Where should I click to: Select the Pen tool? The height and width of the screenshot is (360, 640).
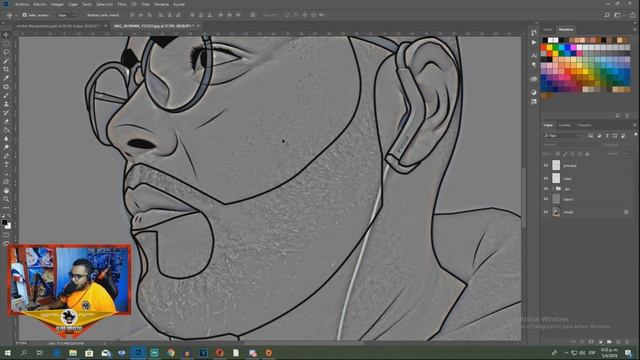coord(6,156)
